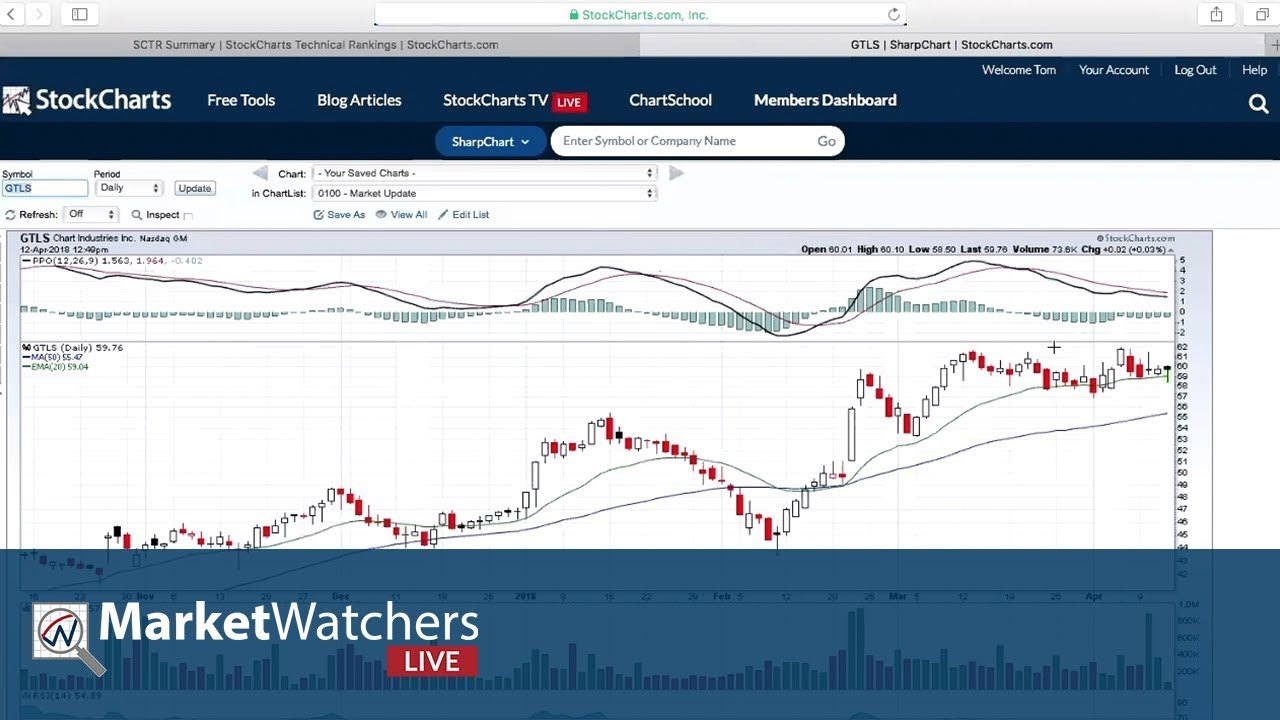1280x720 pixels.
Task: Click the EMA(20) 59.04 legend text
Action: coord(59,367)
